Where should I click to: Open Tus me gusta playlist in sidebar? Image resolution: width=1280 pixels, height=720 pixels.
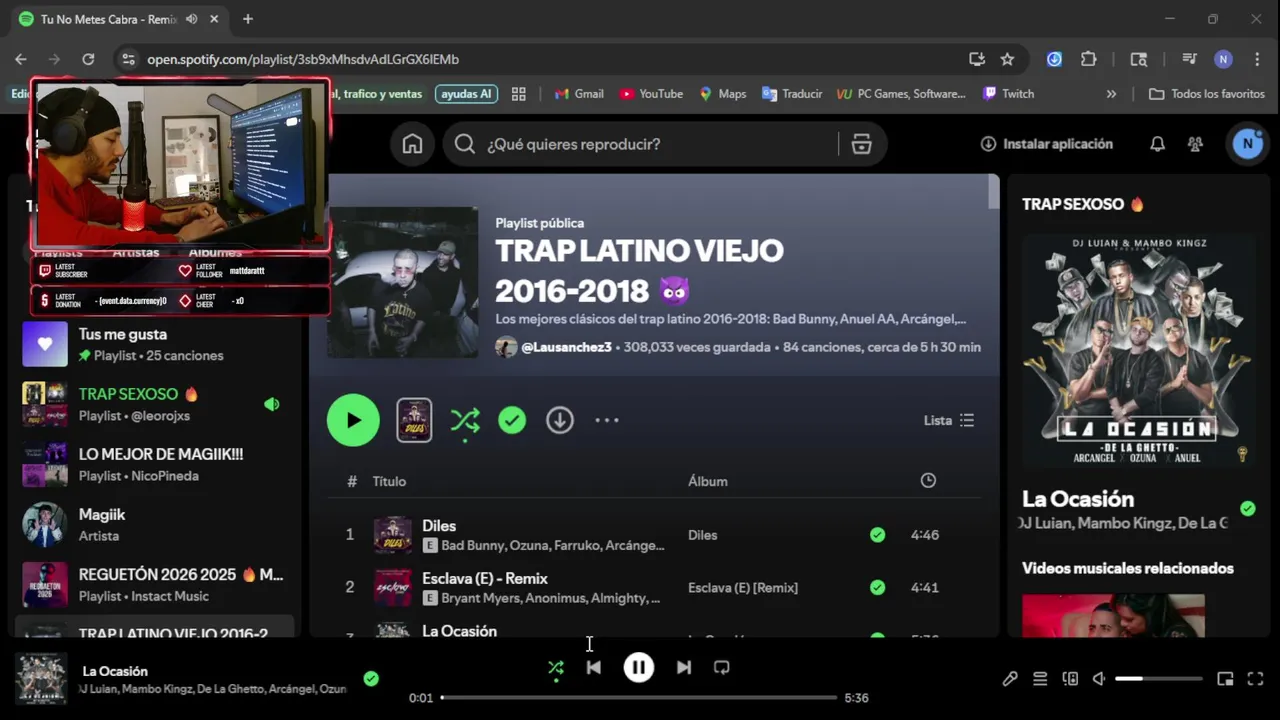click(155, 344)
